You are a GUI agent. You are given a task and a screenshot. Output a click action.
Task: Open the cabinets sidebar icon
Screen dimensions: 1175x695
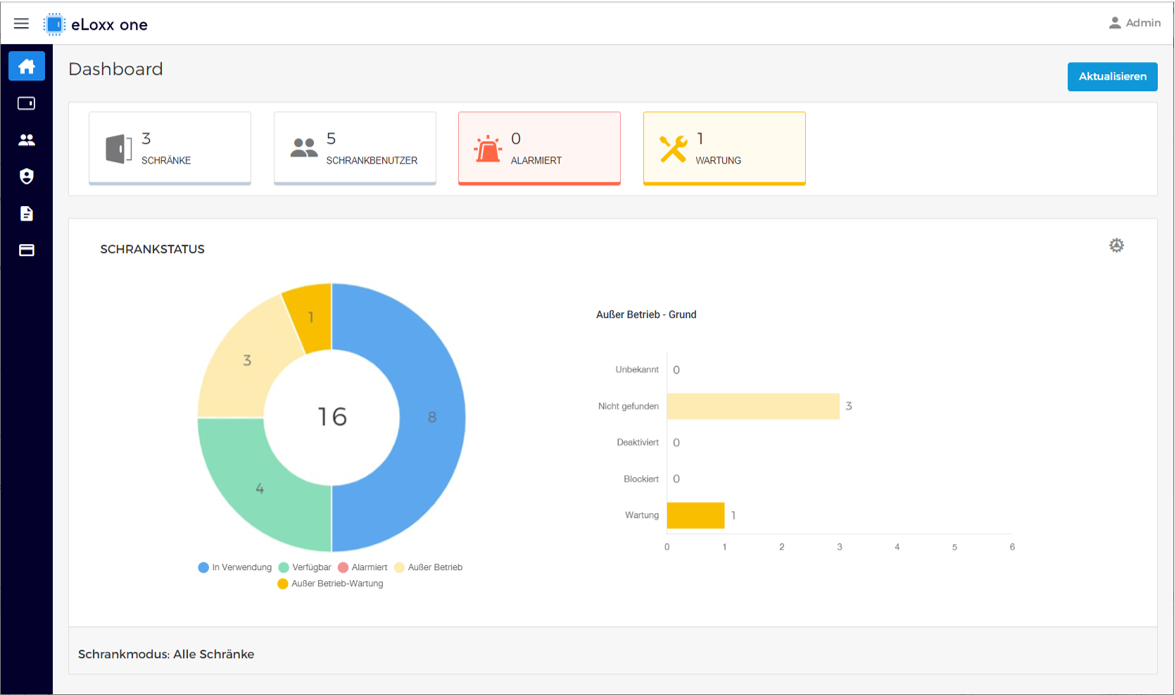click(x=26, y=103)
